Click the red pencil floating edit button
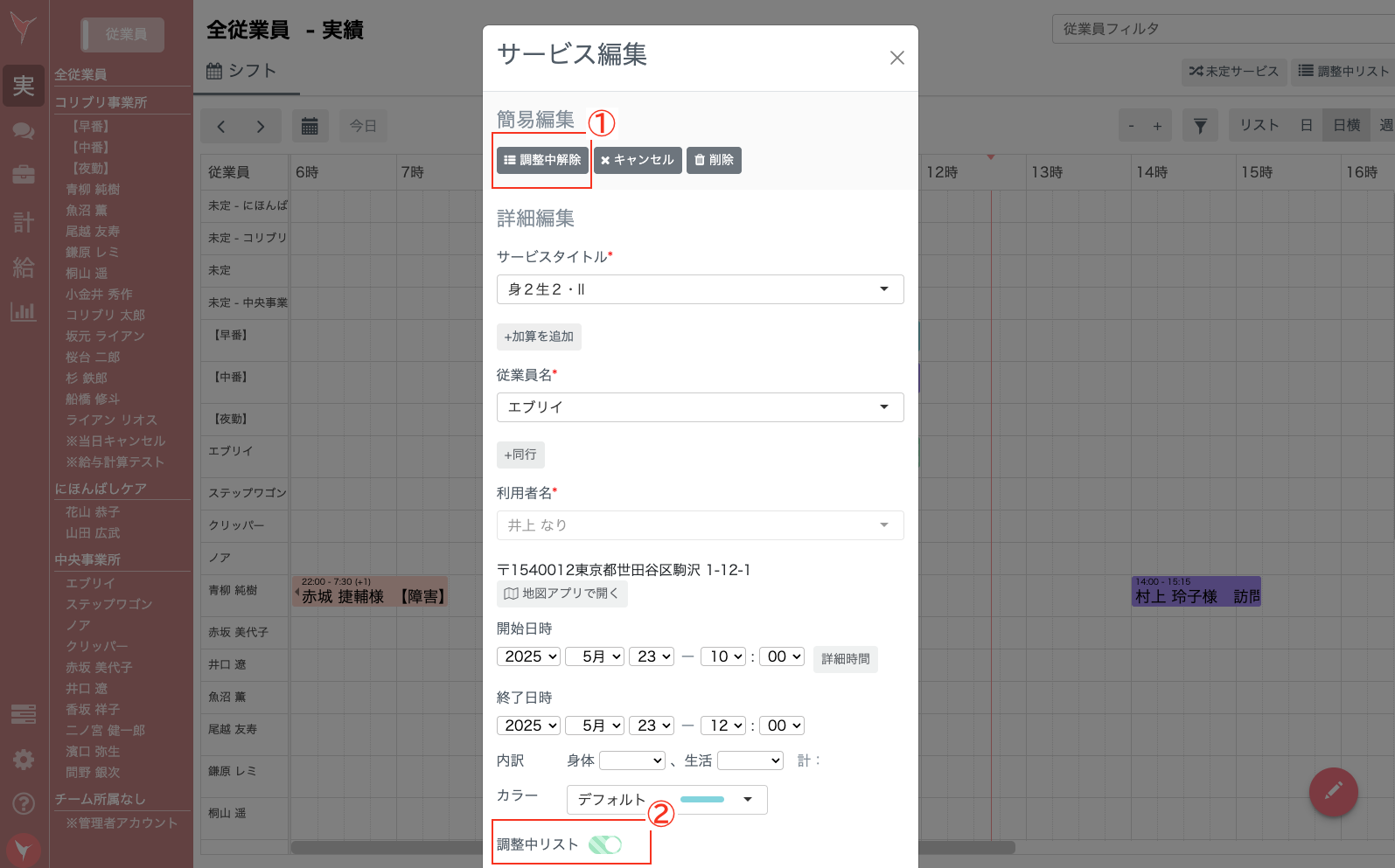Image resolution: width=1395 pixels, height=868 pixels. pyautogui.click(x=1333, y=792)
